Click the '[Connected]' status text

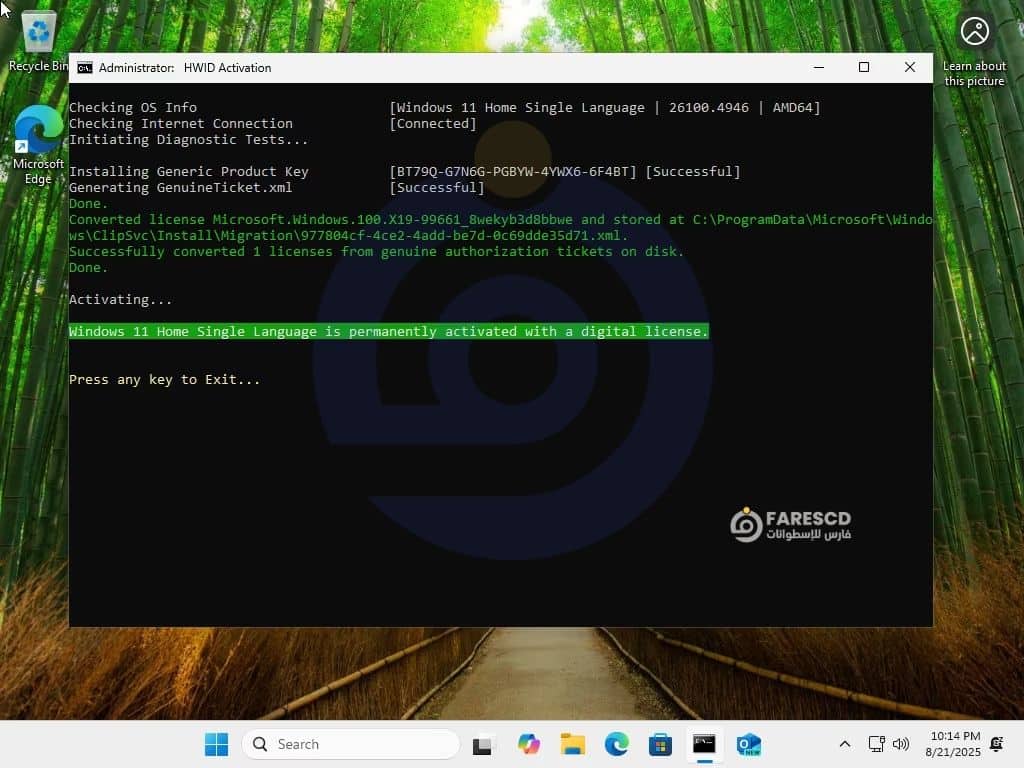pyautogui.click(x=433, y=123)
